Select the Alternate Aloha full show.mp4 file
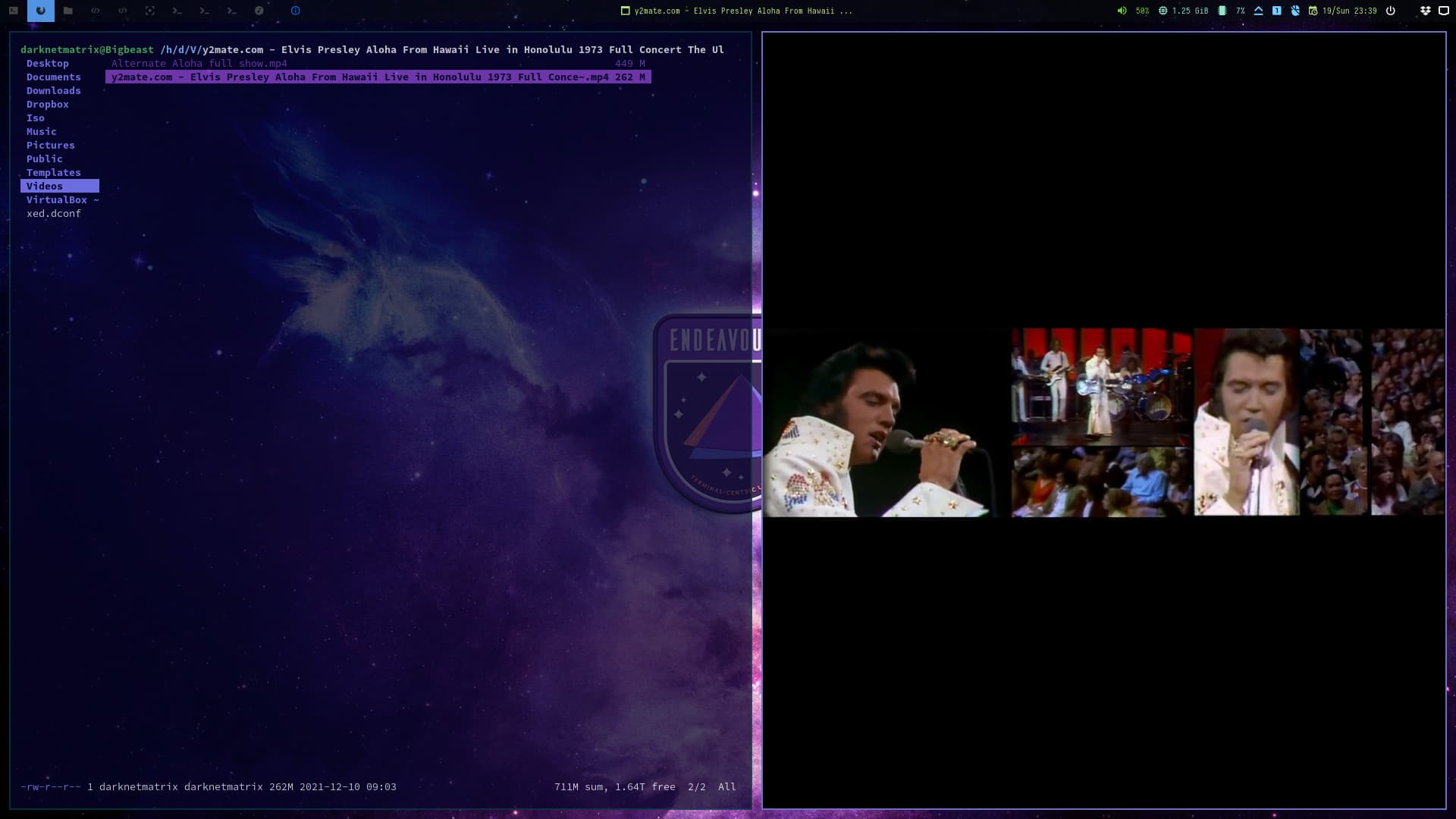Viewport: 1456px width, 819px height. pyautogui.click(x=199, y=64)
